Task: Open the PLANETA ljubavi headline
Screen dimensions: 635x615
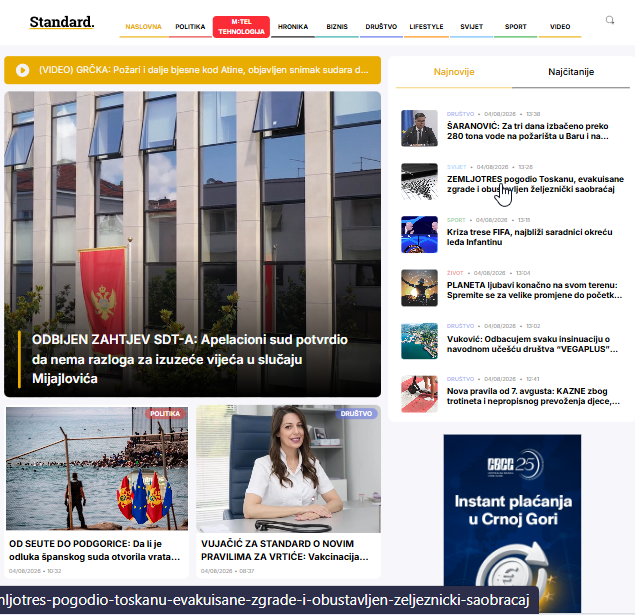Action: 534,290
